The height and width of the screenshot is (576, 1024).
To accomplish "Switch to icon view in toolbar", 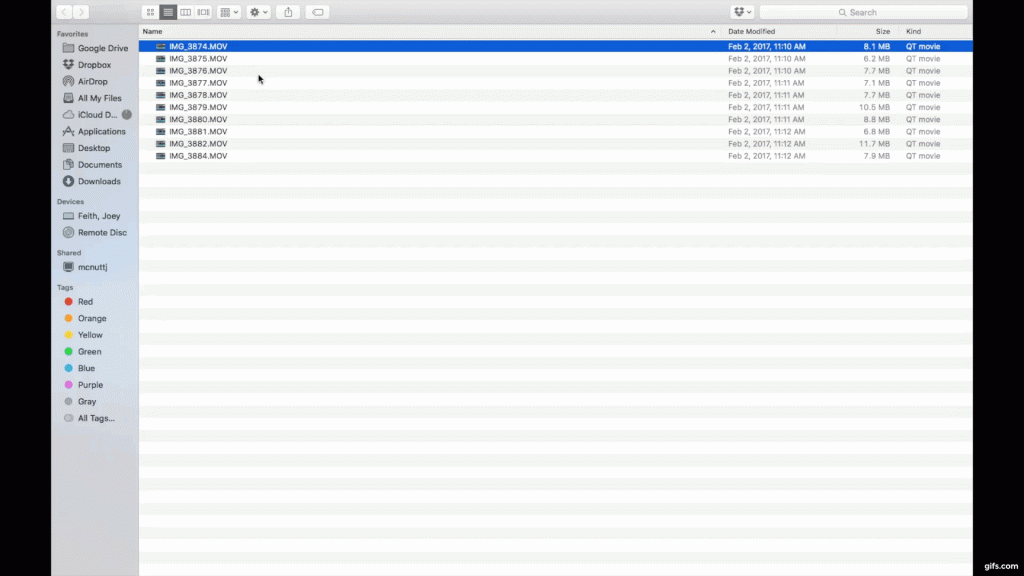I will point(151,12).
